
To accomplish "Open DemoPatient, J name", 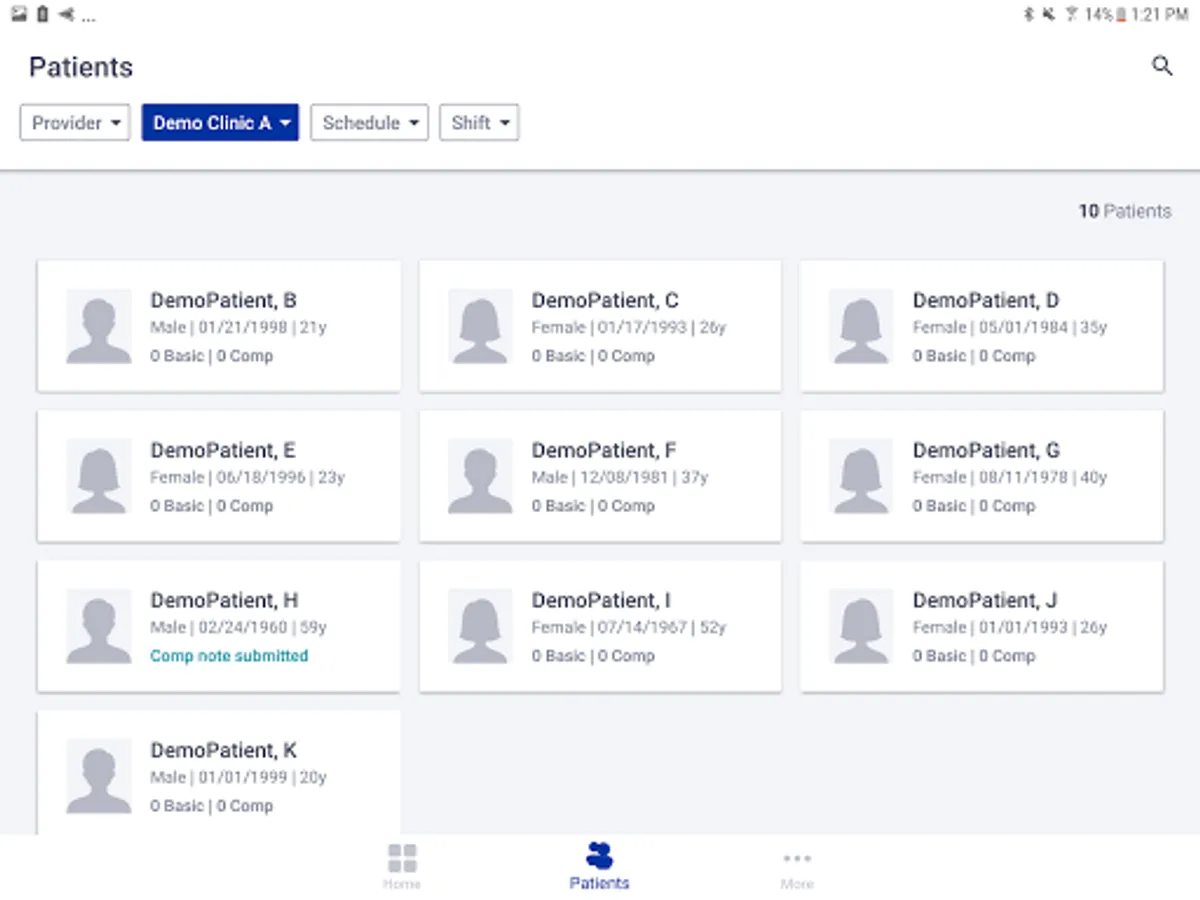I will [x=985, y=600].
